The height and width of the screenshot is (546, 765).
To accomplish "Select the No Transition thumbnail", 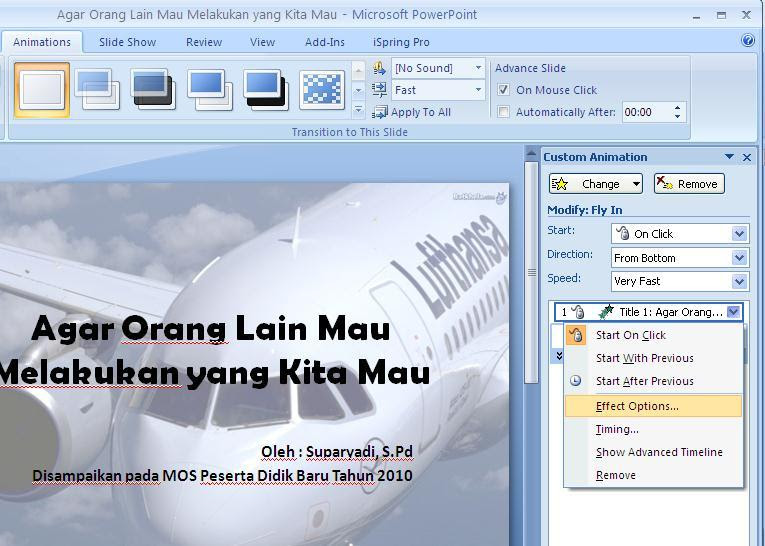I will pyautogui.click(x=42, y=90).
